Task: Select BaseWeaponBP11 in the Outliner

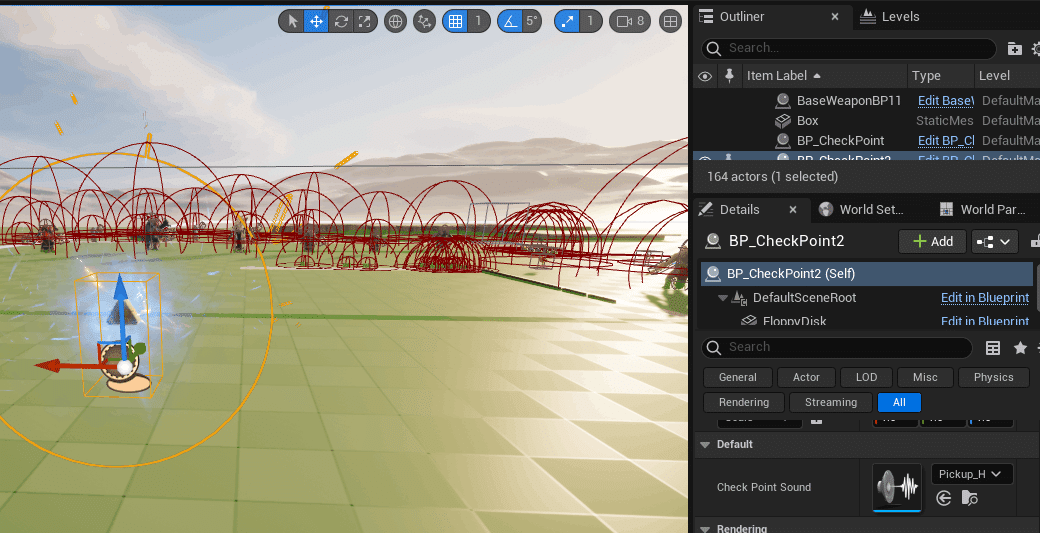Action: [x=848, y=101]
